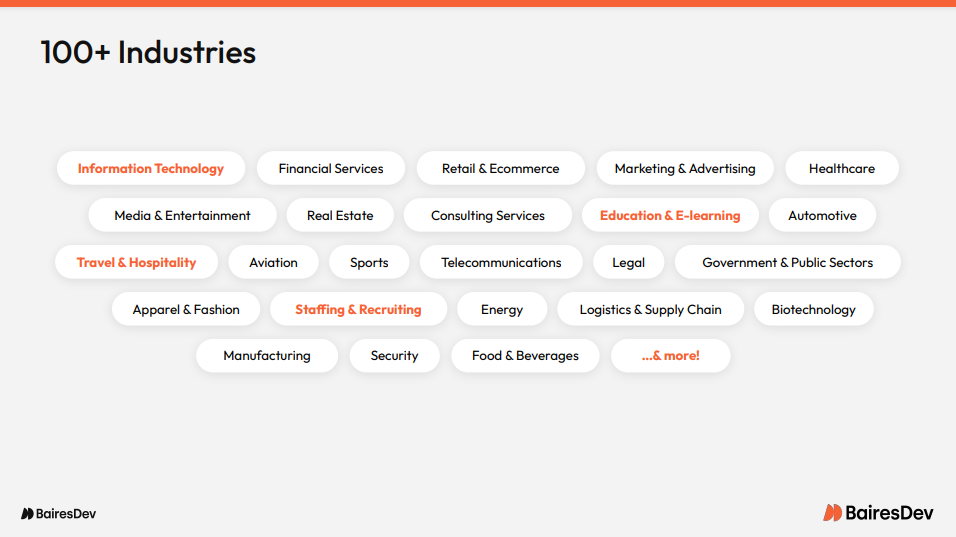Click the Food & Beverages pill
Image resolution: width=956 pixels, height=537 pixels.
(526, 355)
